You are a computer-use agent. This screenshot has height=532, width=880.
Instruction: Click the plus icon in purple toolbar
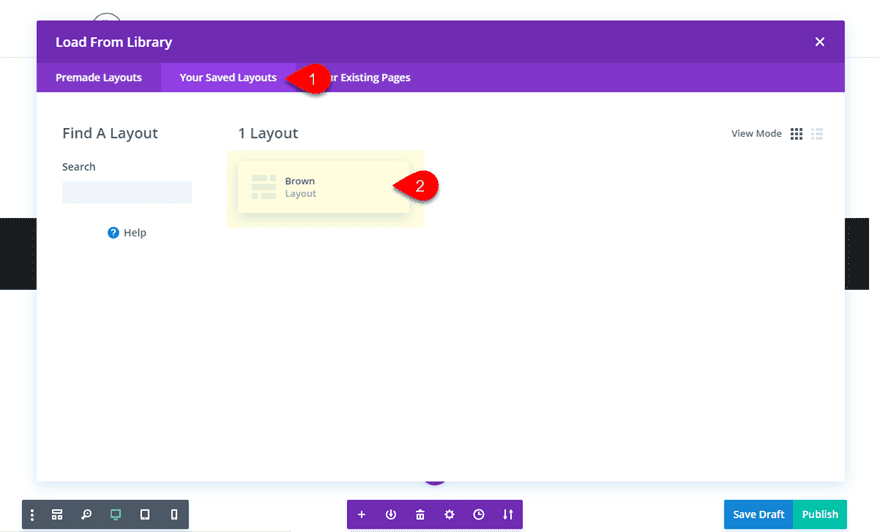pyautogui.click(x=361, y=515)
